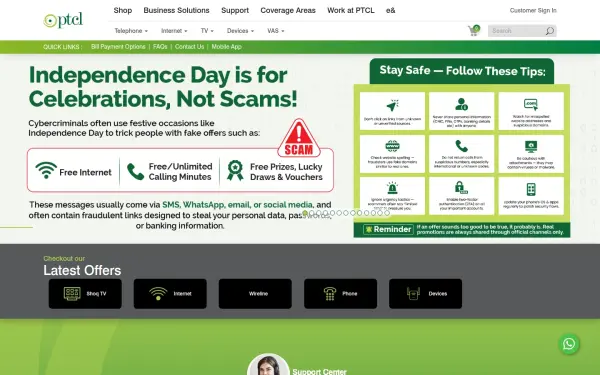This screenshot has height=375, width=600.
Task: Click the PTCL logo
Action: [x=63, y=20]
